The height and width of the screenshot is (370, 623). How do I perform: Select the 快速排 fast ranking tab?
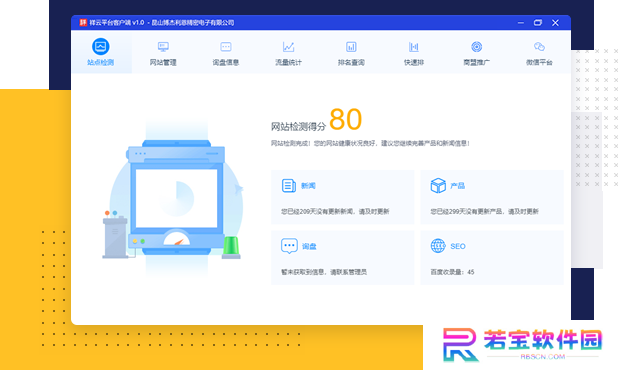coord(414,52)
